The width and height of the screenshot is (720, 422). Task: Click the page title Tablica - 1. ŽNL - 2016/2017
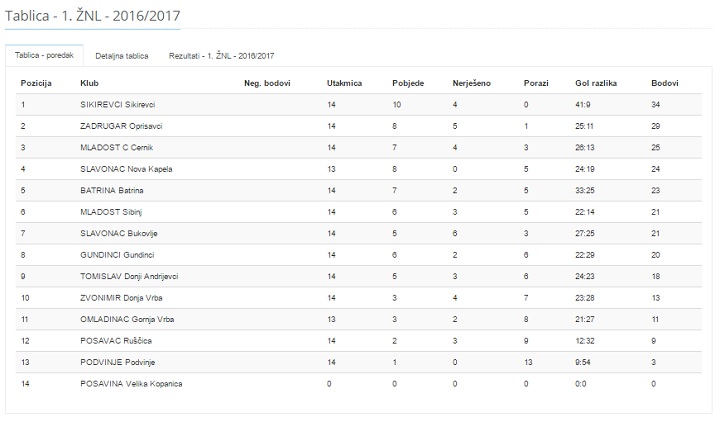(x=92, y=16)
